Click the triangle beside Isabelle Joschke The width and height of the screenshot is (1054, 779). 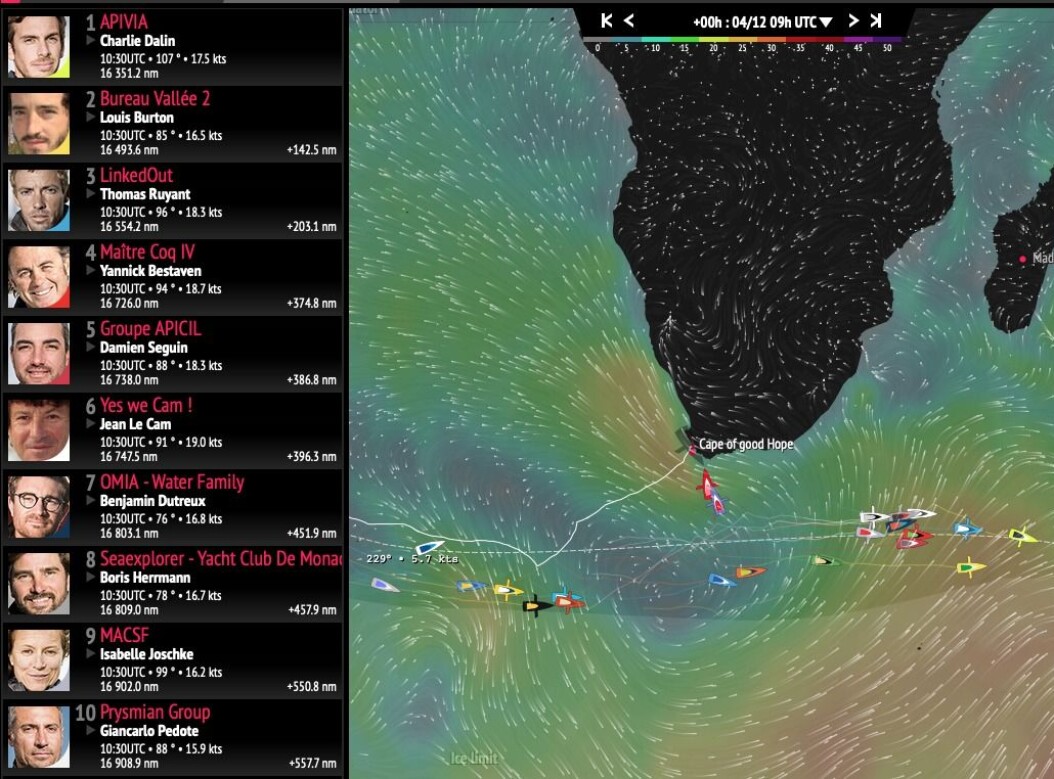click(91, 653)
